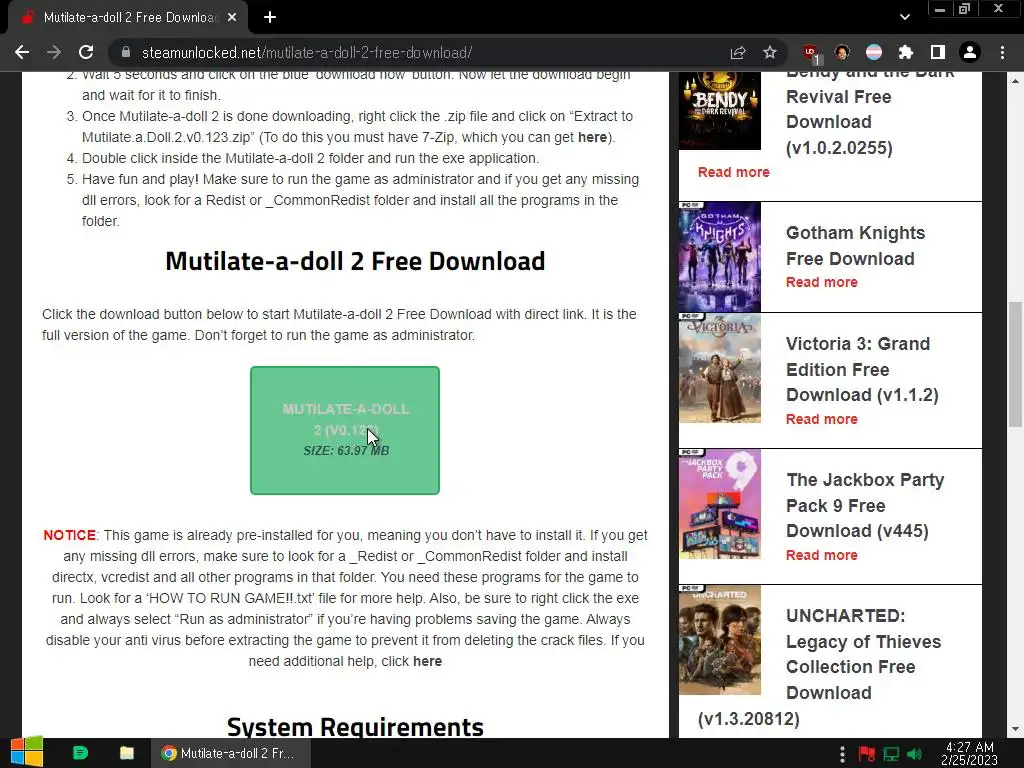Screen dimensions: 1024x768
Task: Open The Jackbox Party Pack 9 title
Action: pyautogui.click(x=865, y=505)
